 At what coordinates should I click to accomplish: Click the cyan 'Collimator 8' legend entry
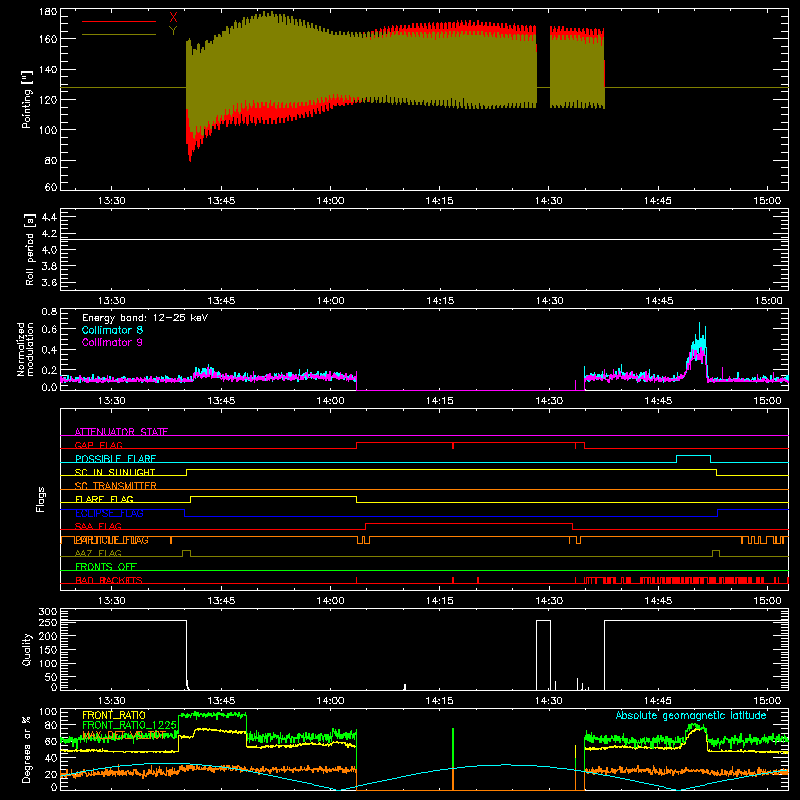click(112, 330)
